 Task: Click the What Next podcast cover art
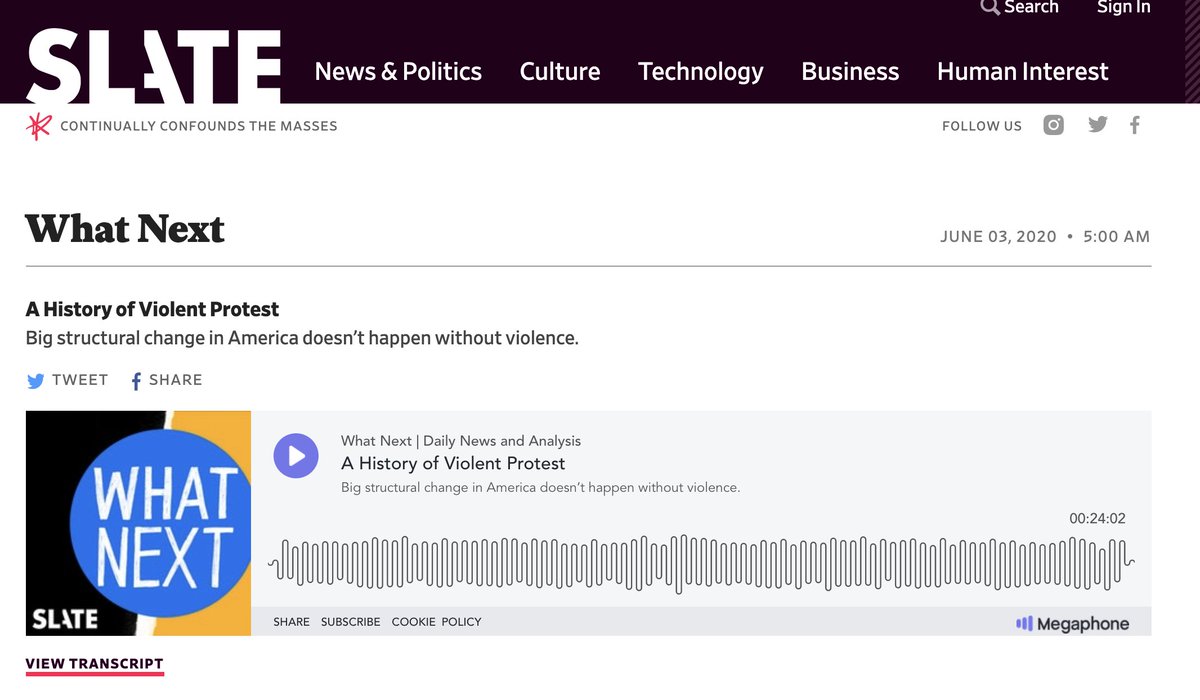click(138, 523)
